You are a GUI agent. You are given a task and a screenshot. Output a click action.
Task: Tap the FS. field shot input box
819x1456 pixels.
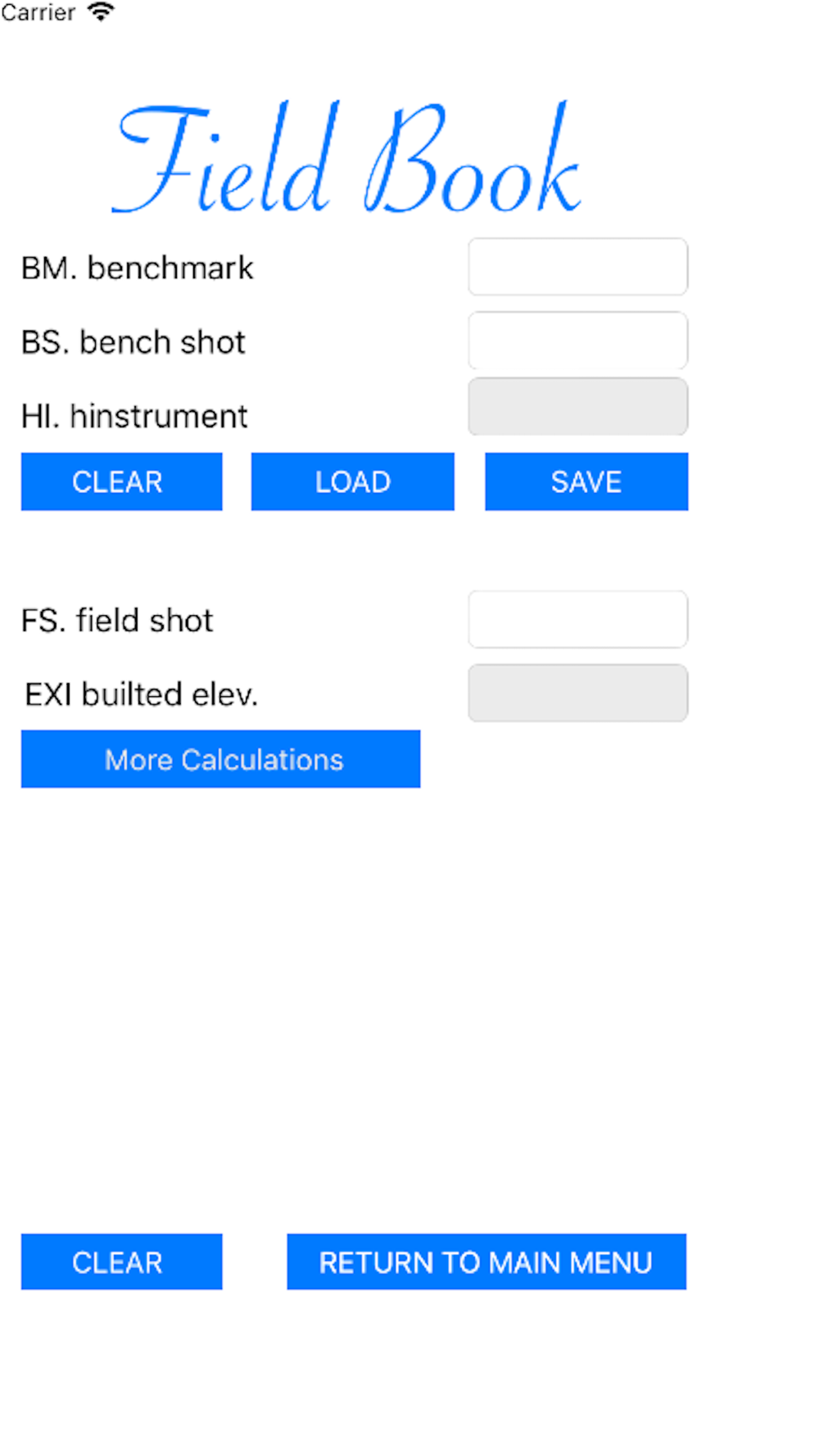pos(577,620)
